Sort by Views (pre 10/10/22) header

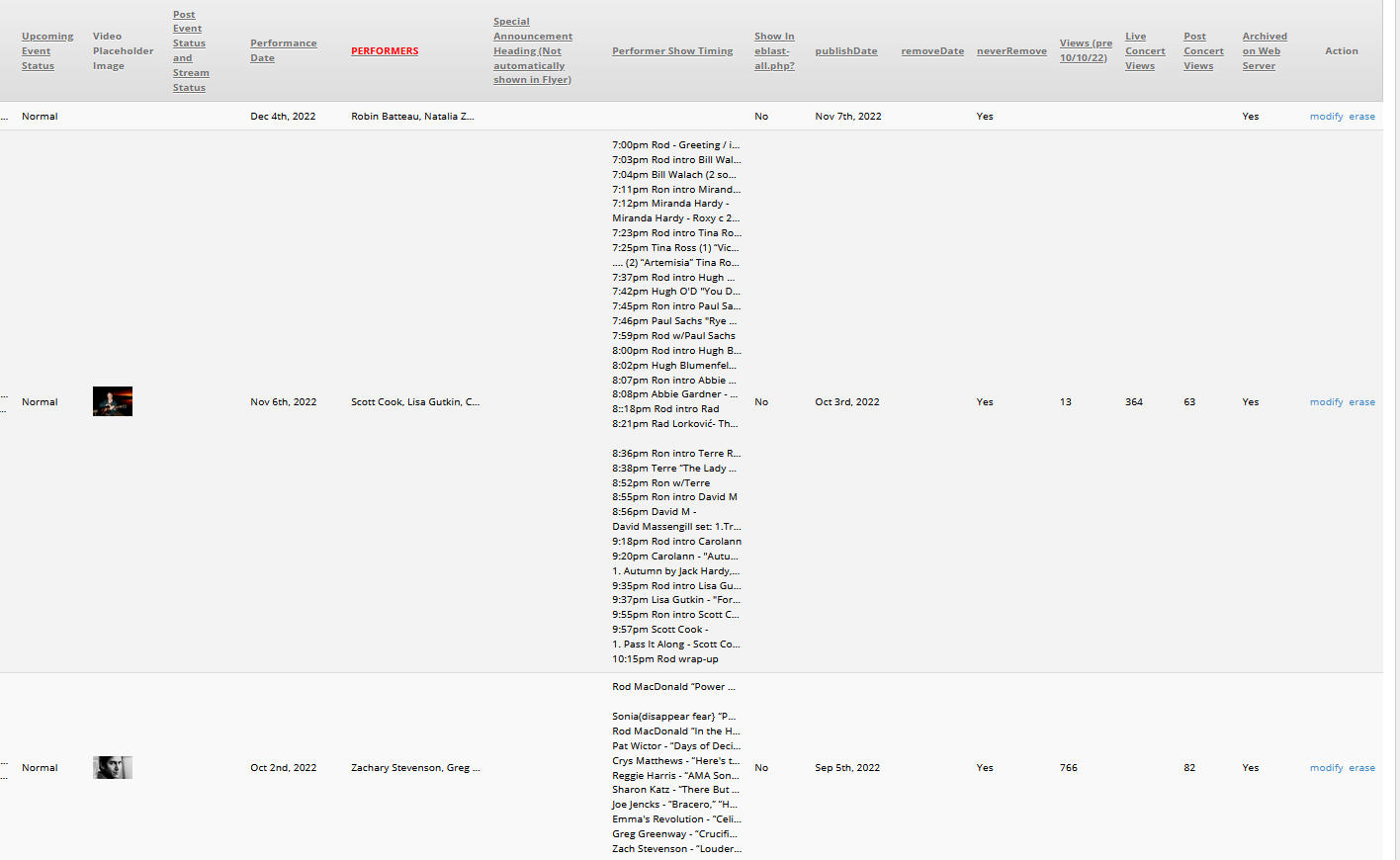click(x=1085, y=51)
